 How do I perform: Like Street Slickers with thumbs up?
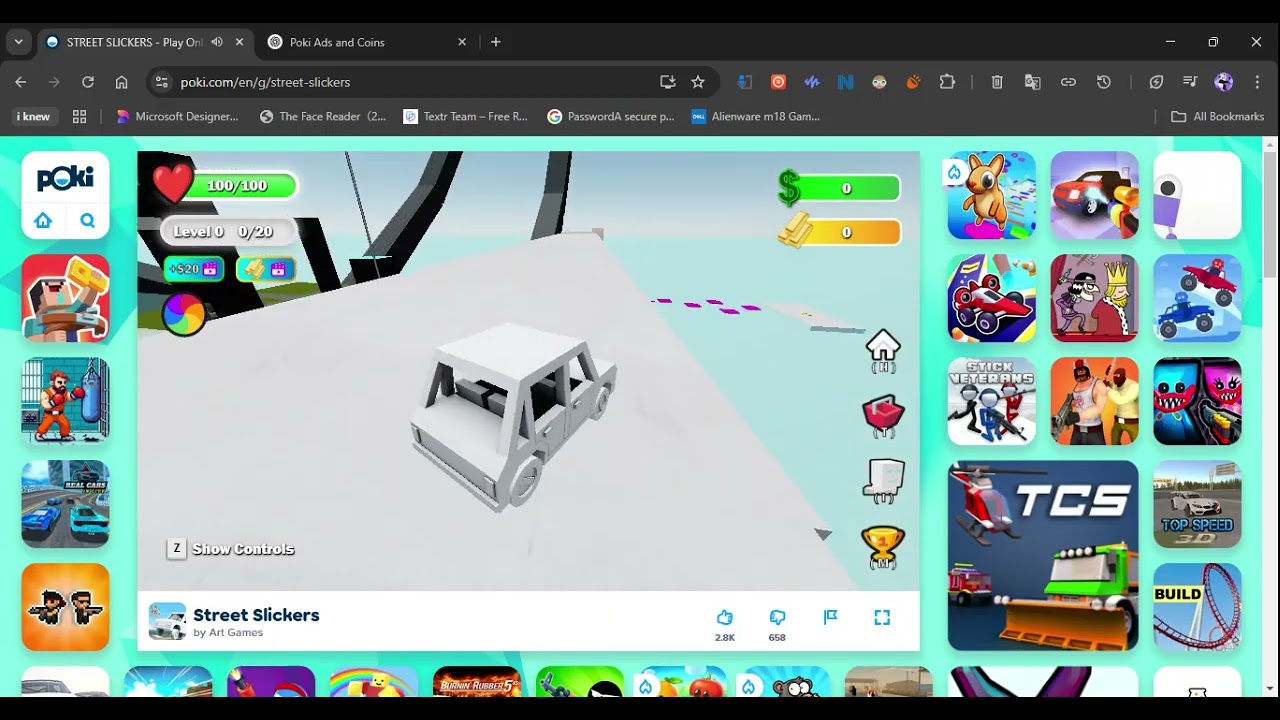coord(725,618)
